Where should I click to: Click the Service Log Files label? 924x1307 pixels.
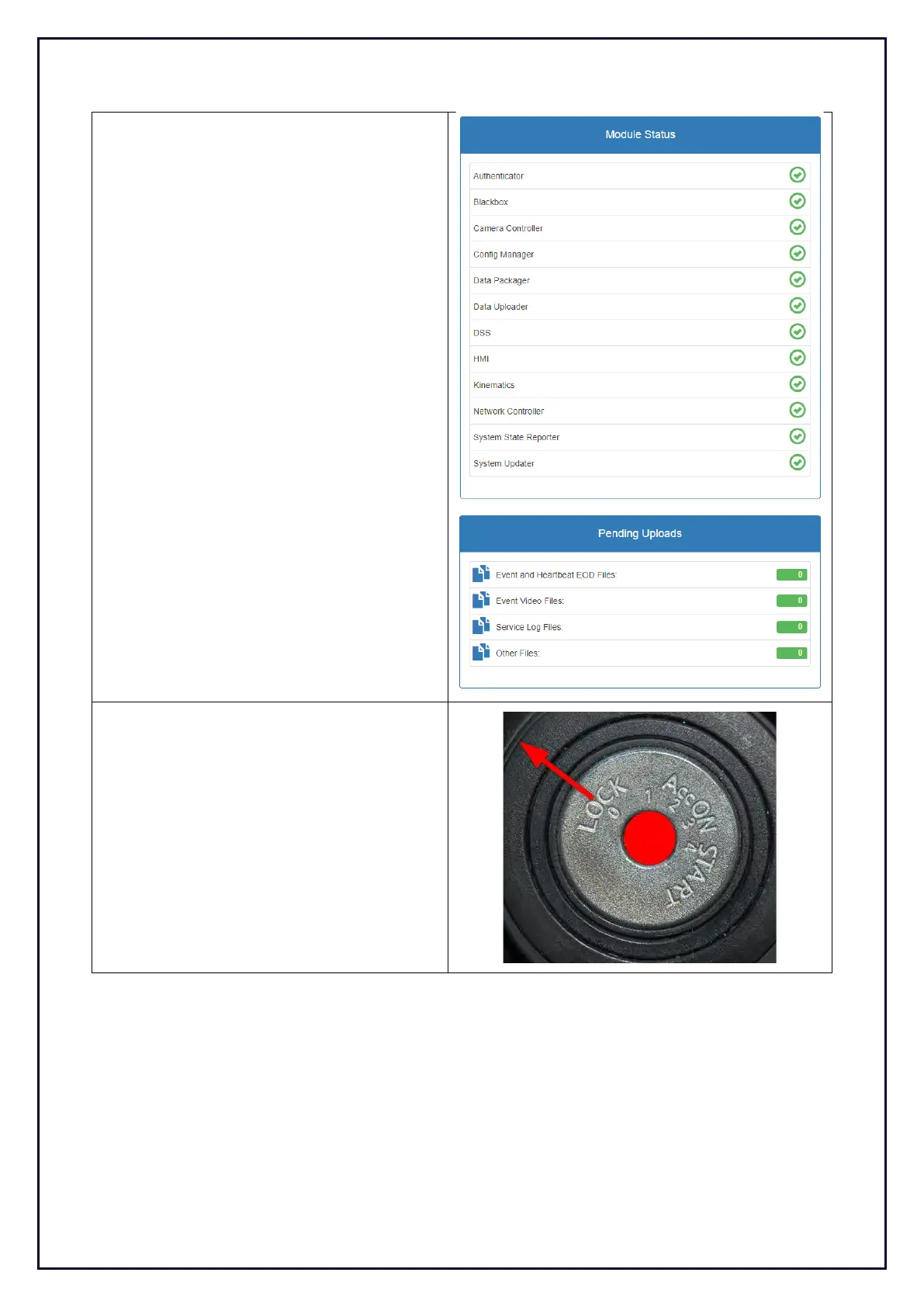(x=529, y=627)
